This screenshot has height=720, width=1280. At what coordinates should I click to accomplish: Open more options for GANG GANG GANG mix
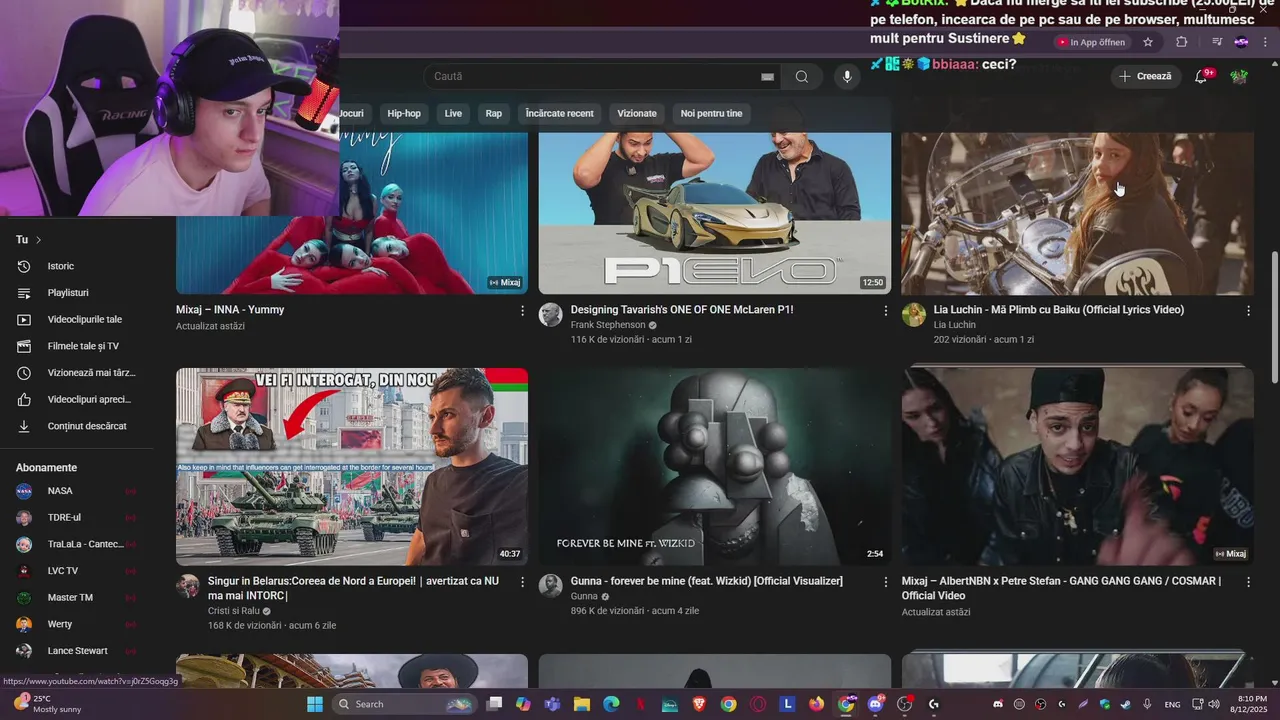tap(1248, 582)
